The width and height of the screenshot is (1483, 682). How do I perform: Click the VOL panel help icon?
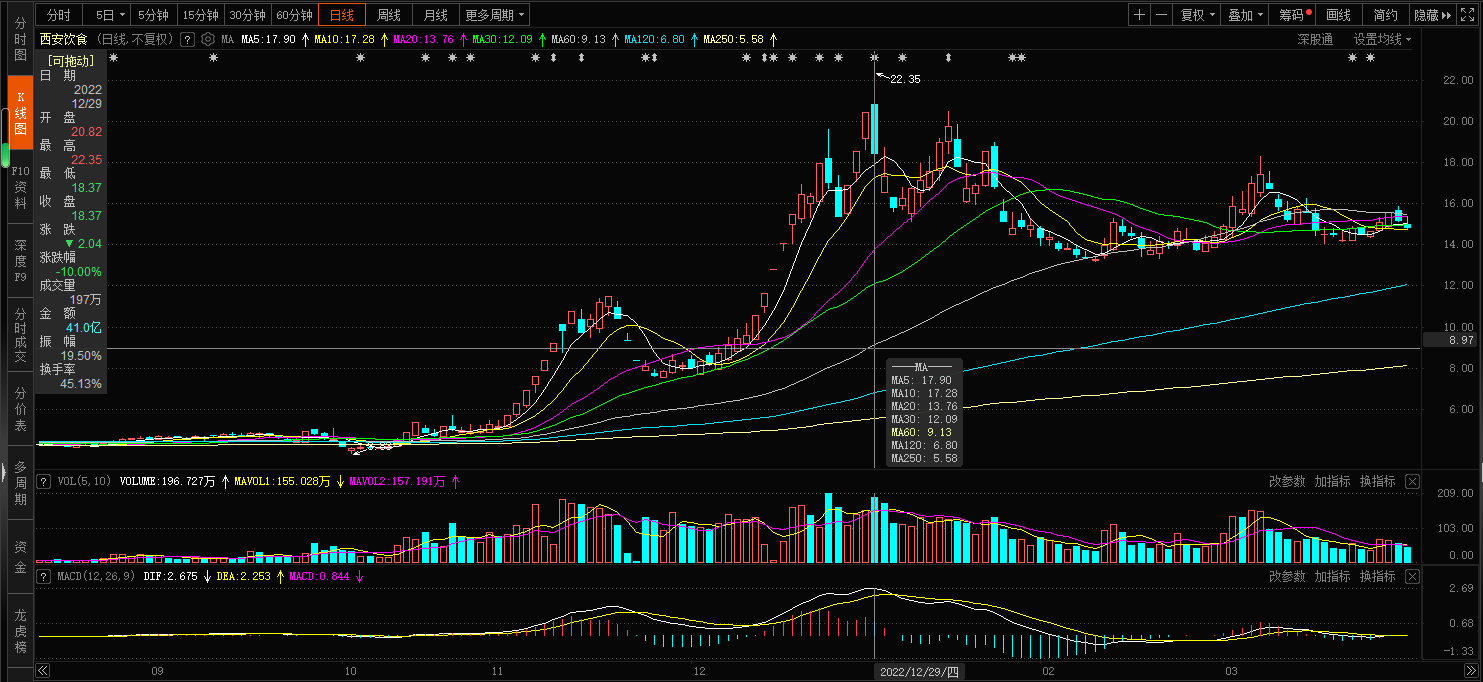coord(44,481)
